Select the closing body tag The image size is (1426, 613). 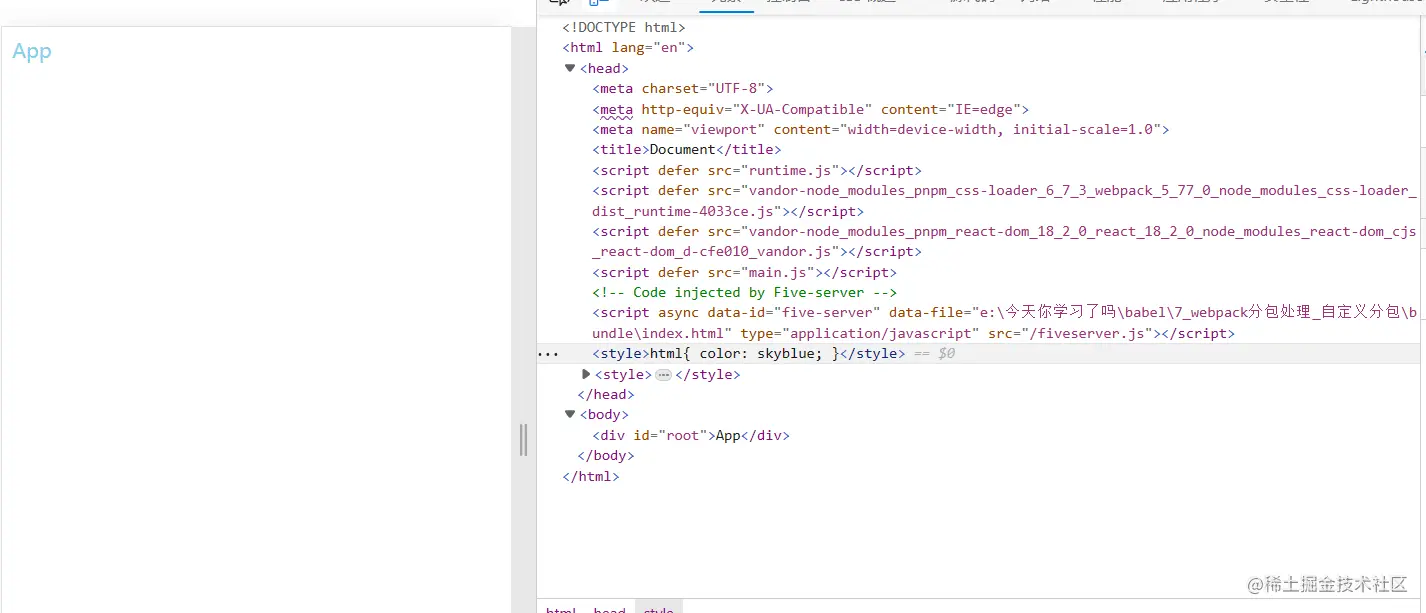(x=606, y=456)
